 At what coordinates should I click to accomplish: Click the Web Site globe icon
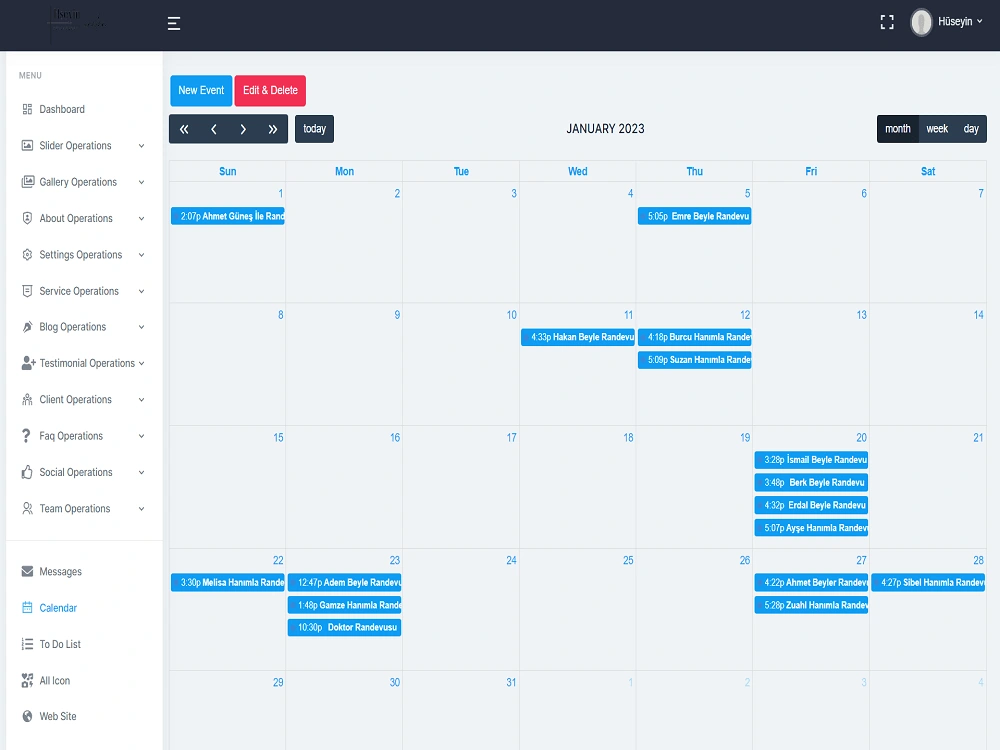click(27, 716)
